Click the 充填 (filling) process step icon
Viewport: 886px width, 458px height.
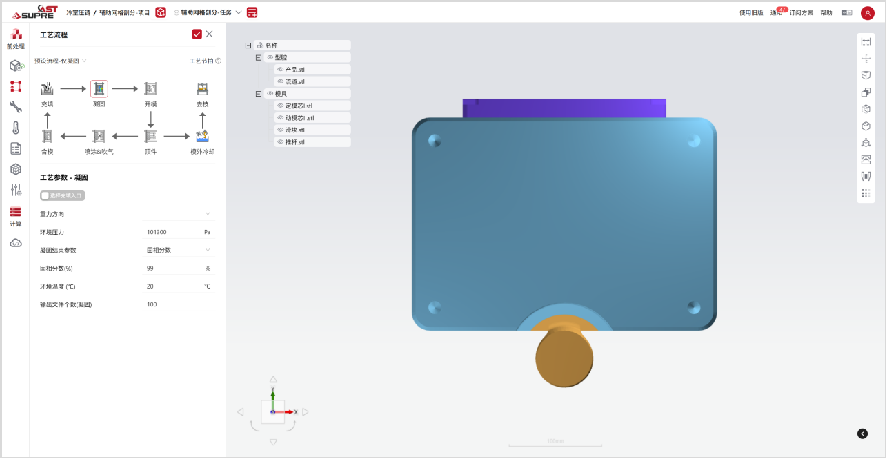click(47, 89)
